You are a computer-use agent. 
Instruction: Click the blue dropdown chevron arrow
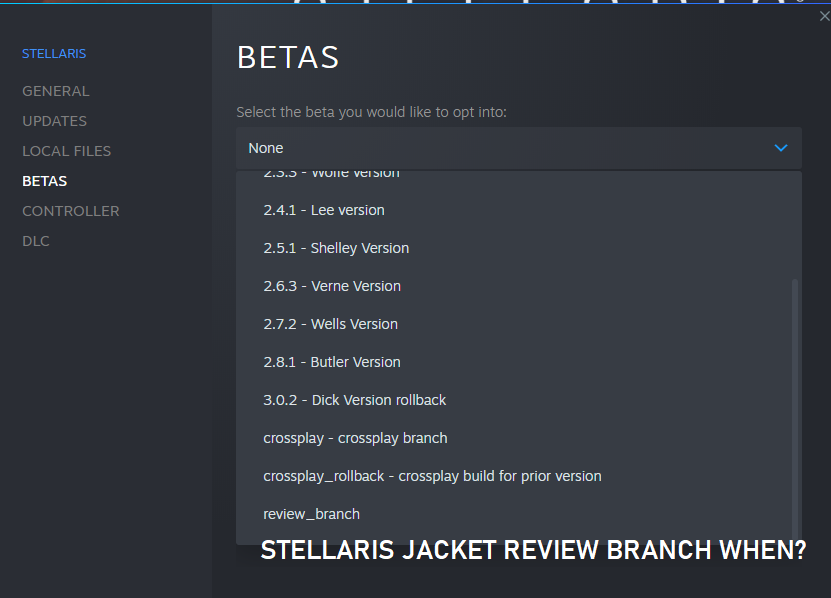(781, 148)
